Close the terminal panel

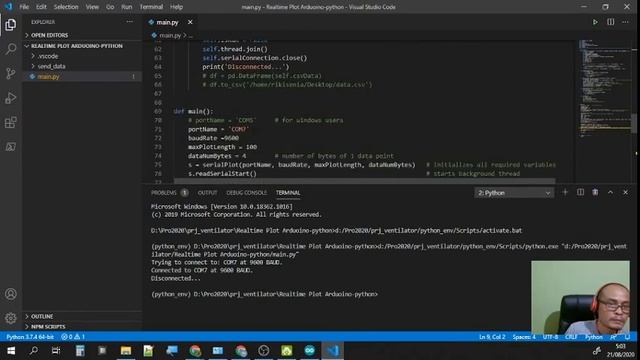(625, 192)
